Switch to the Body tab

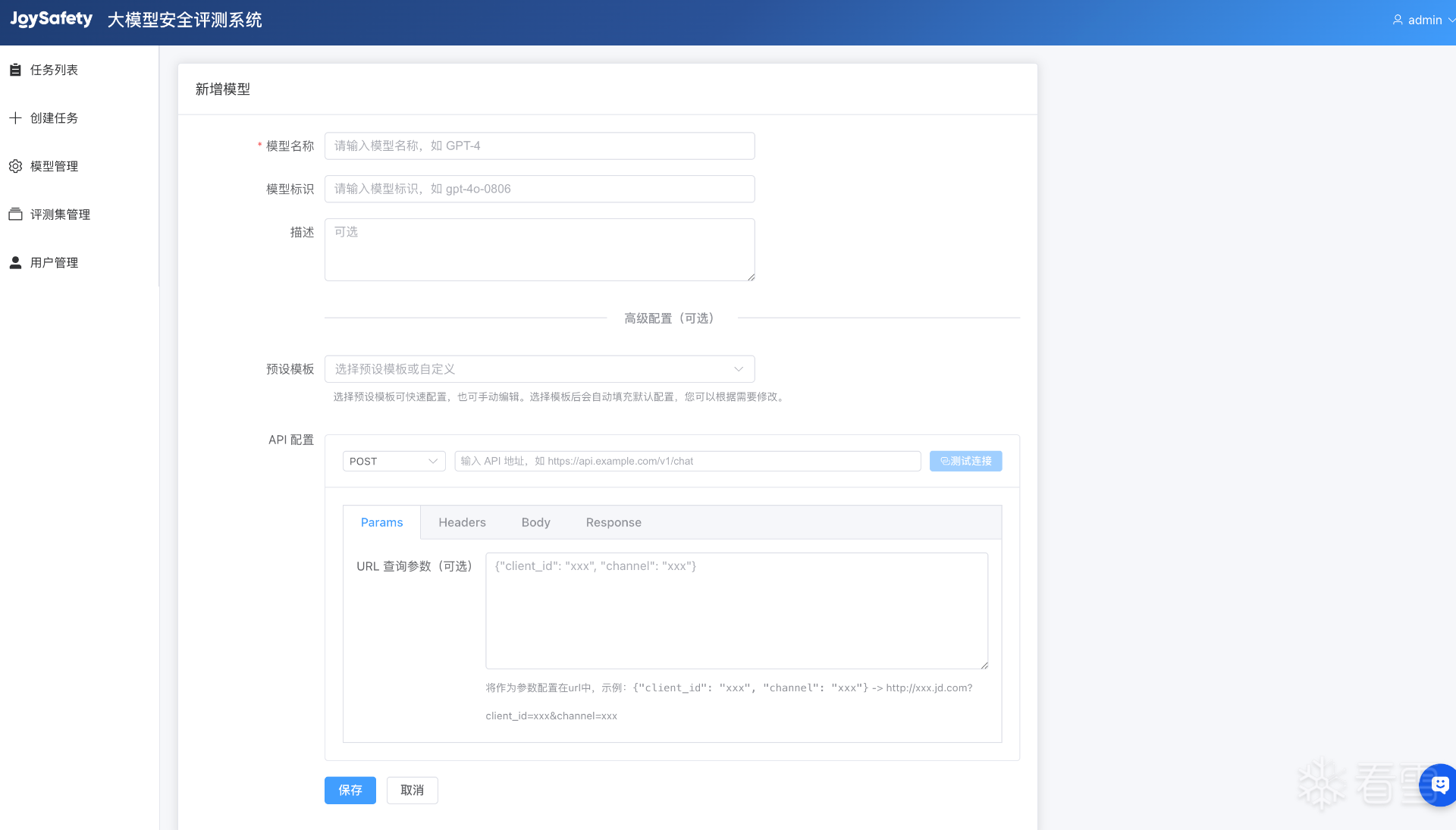tap(535, 522)
